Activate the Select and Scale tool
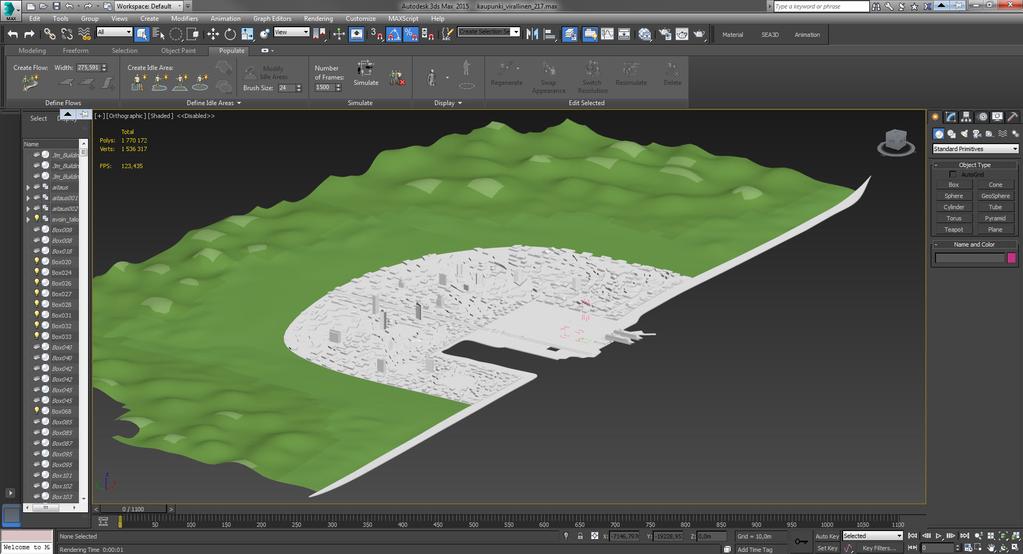 [x=247, y=34]
